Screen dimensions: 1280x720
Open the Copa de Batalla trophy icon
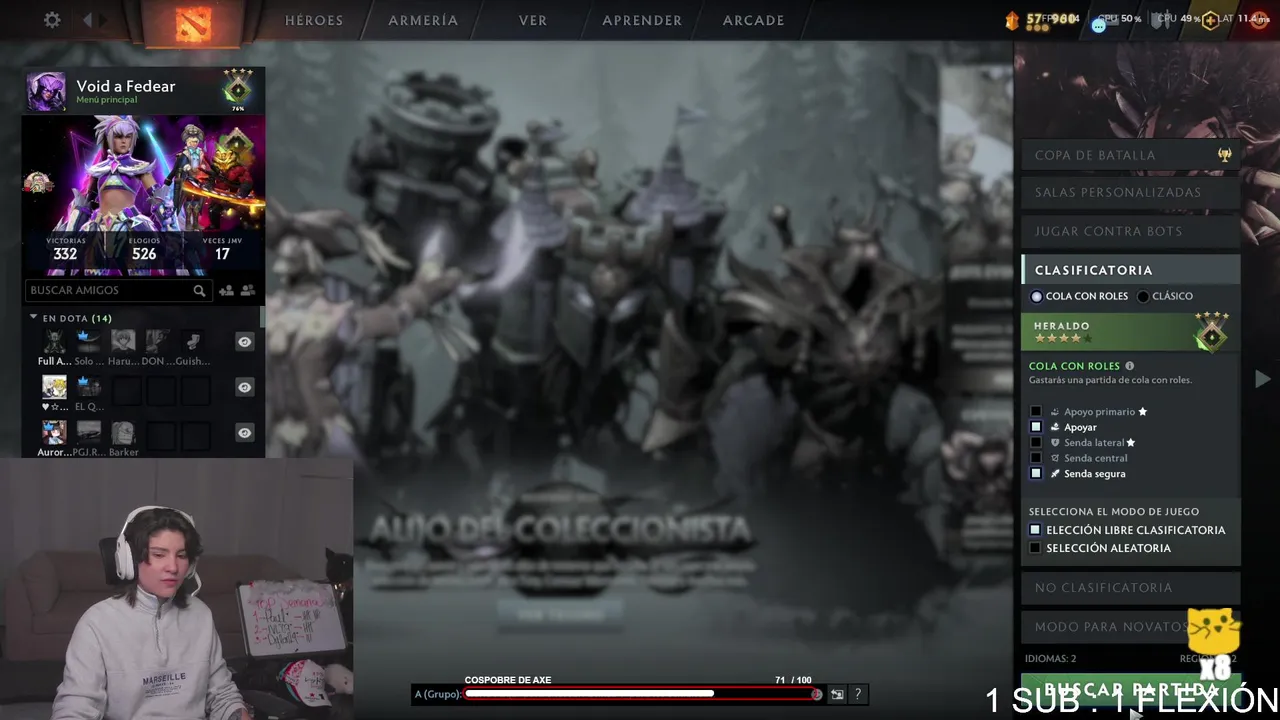pyautogui.click(x=1224, y=155)
